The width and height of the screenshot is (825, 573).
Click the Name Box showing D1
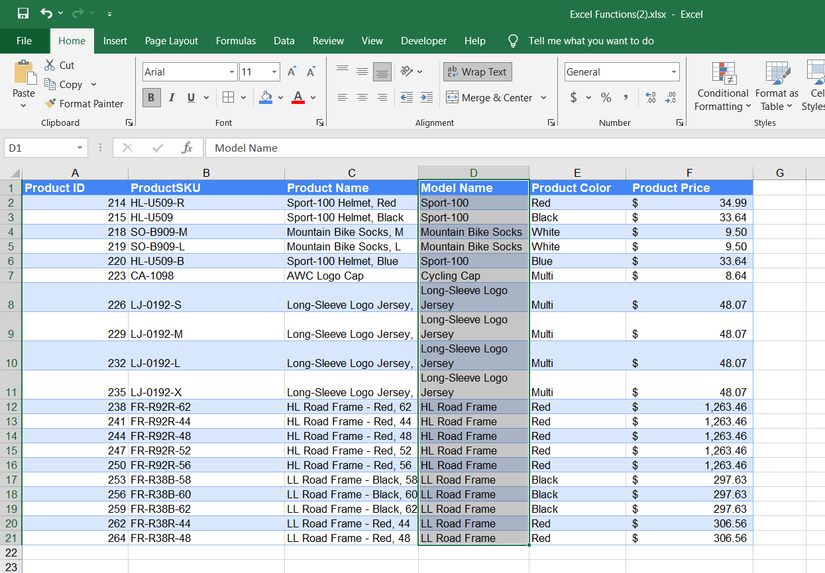pos(38,148)
